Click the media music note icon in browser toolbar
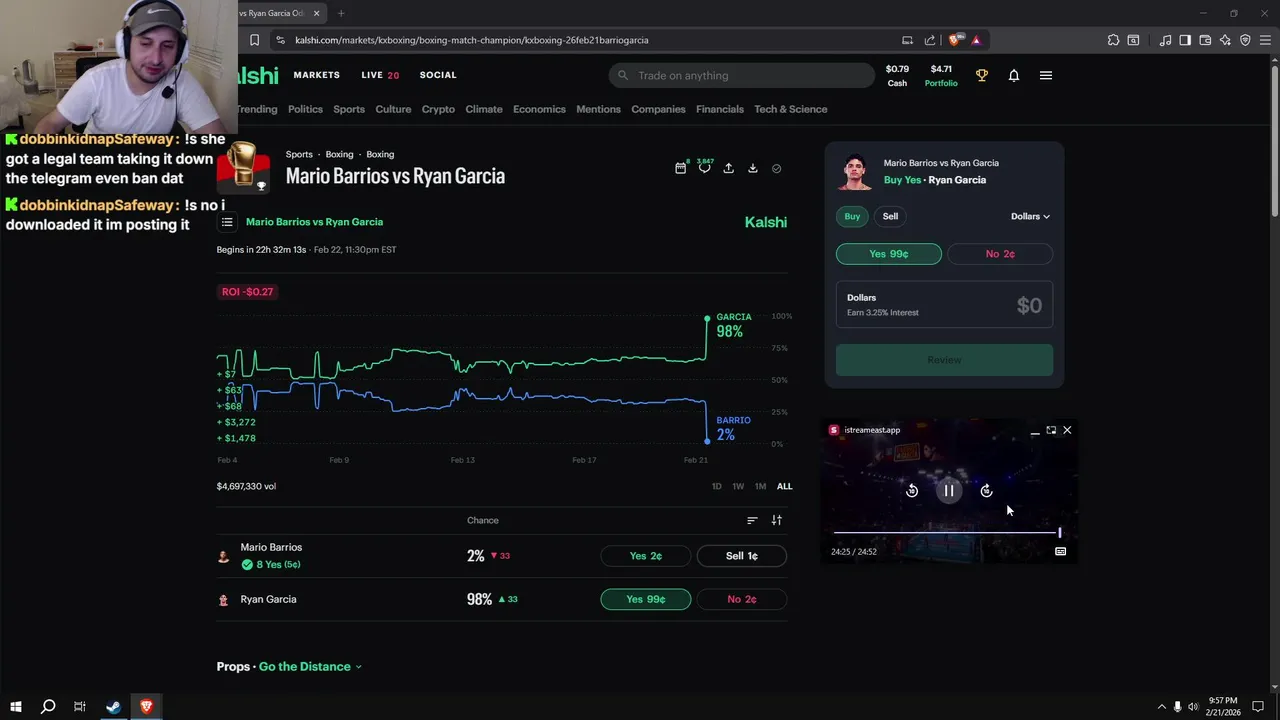The width and height of the screenshot is (1280, 720). [x=1165, y=40]
